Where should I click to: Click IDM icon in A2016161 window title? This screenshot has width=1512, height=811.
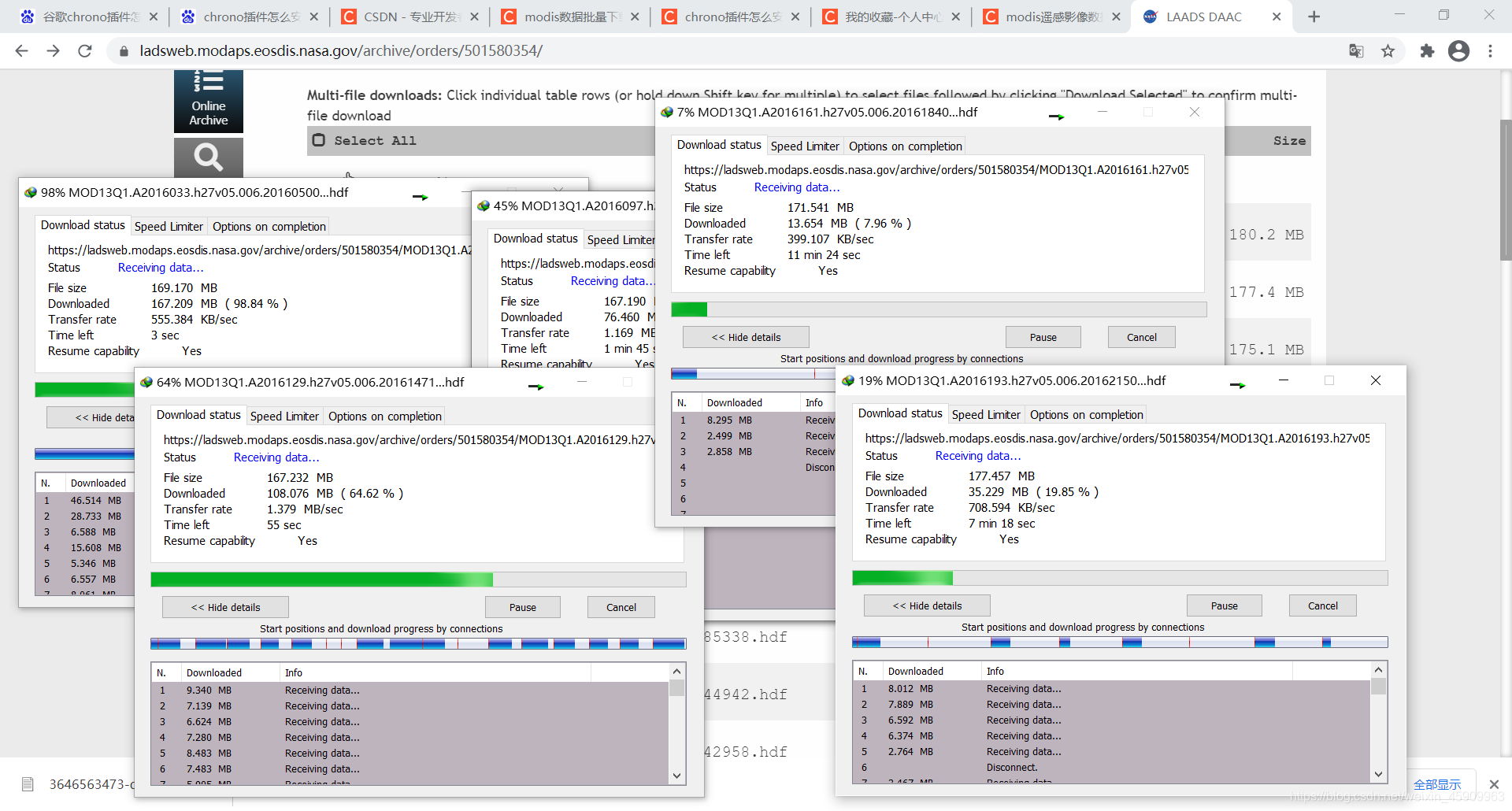point(667,112)
